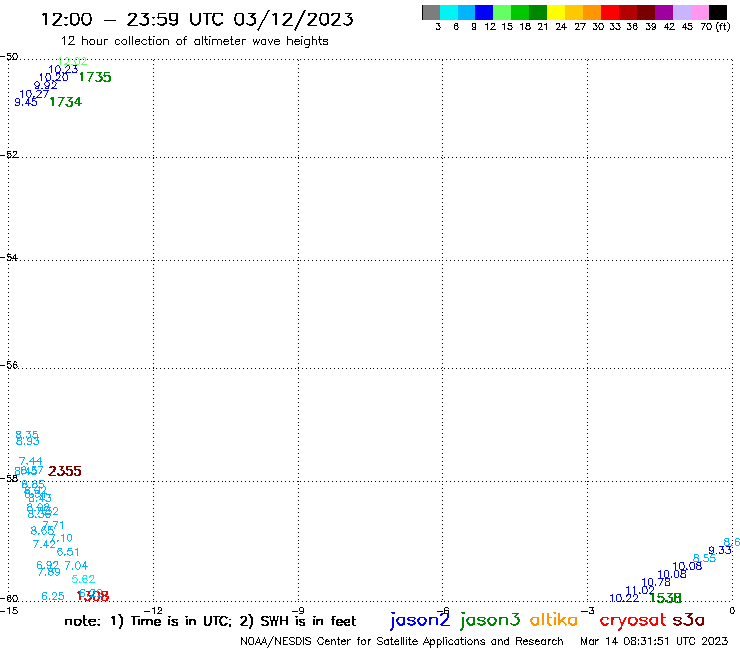This screenshot has width=740, height=650.
Task: Select the wave height reading 10.23
Action: pos(63,69)
